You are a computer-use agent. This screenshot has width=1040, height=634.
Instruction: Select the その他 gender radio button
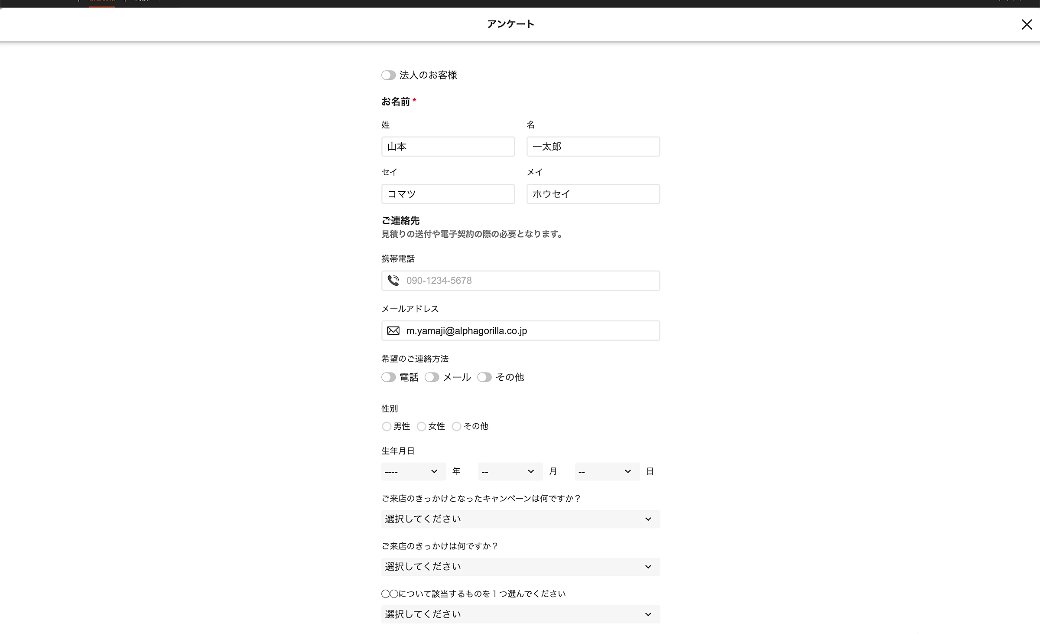pos(456,426)
